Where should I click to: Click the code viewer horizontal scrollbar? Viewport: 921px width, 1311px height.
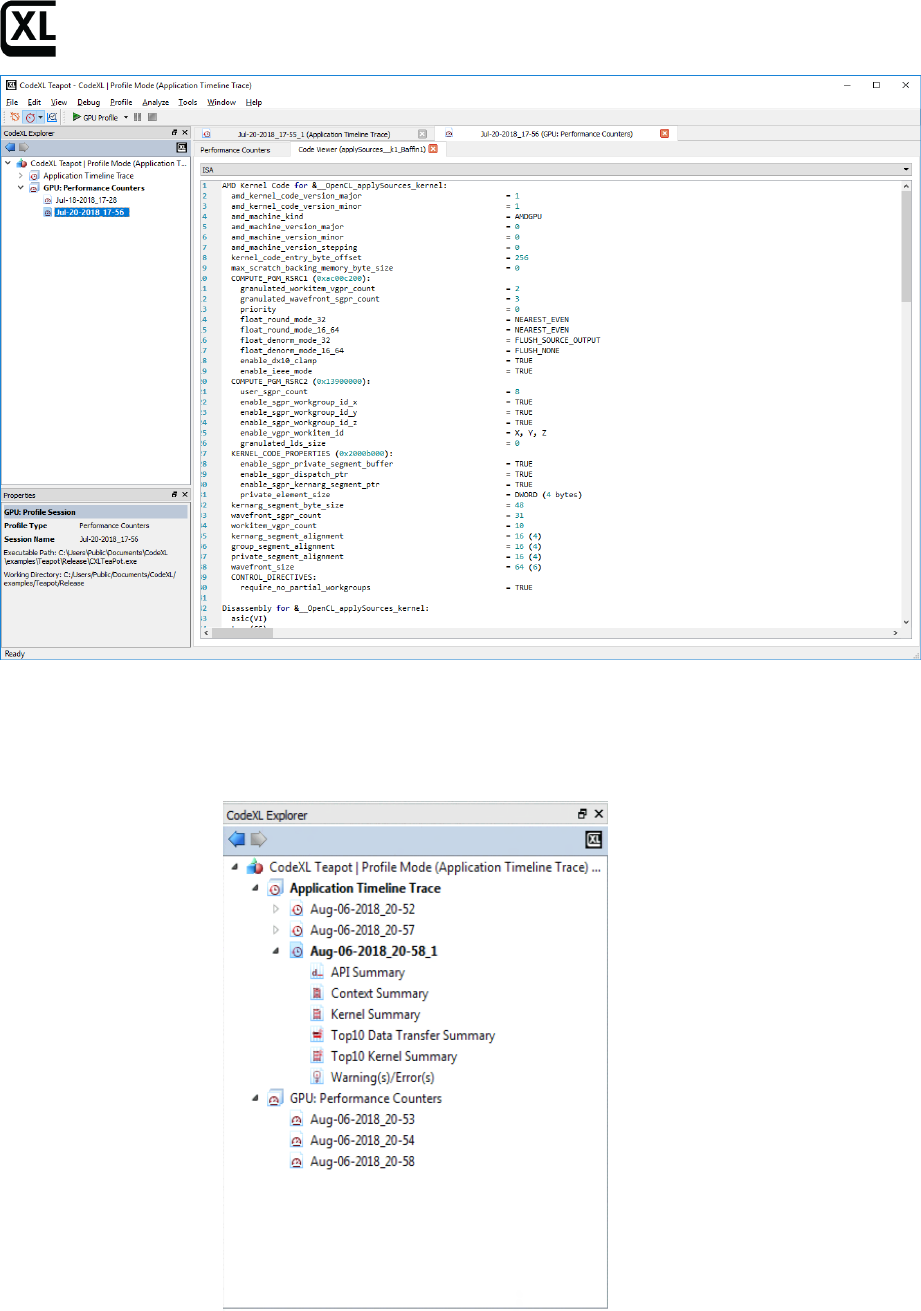click(549, 634)
